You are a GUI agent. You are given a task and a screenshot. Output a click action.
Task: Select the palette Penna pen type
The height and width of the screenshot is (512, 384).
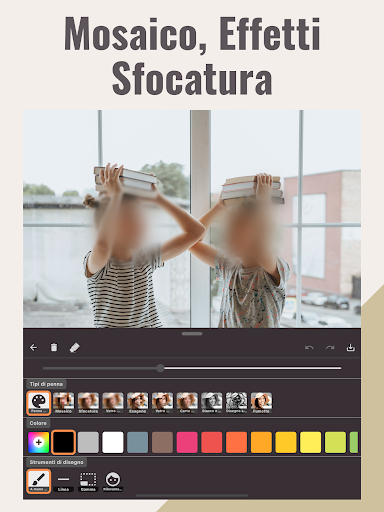coord(39,403)
